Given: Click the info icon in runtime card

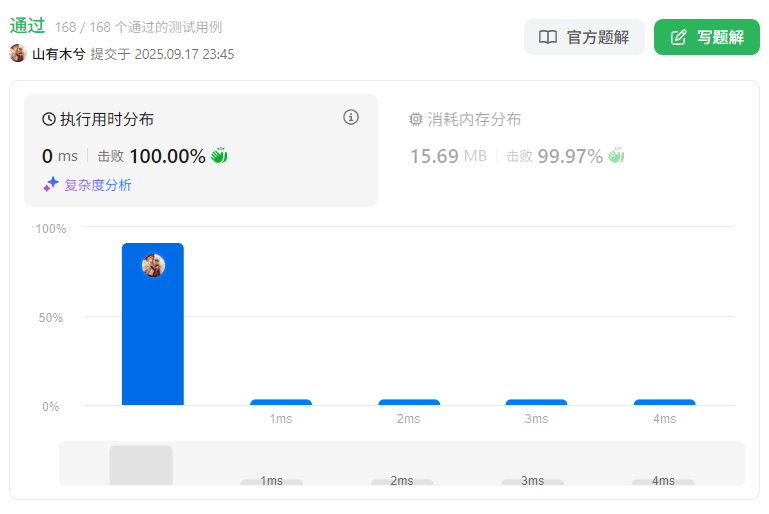Looking at the screenshot, I should click(351, 117).
